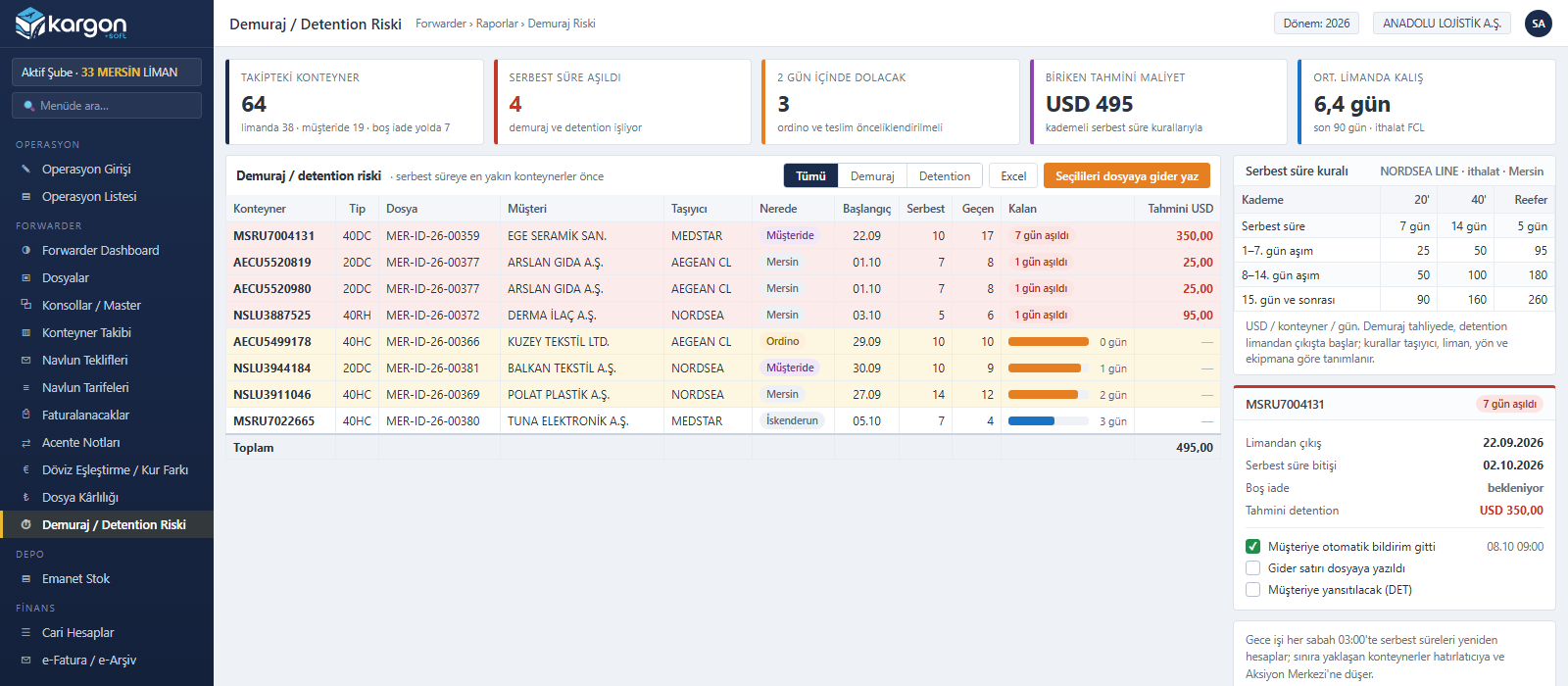Click the list icon beside Operasyon Listesi
This screenshot has width=1568, height=686.
pyautogui.click(x=26, y=197)
